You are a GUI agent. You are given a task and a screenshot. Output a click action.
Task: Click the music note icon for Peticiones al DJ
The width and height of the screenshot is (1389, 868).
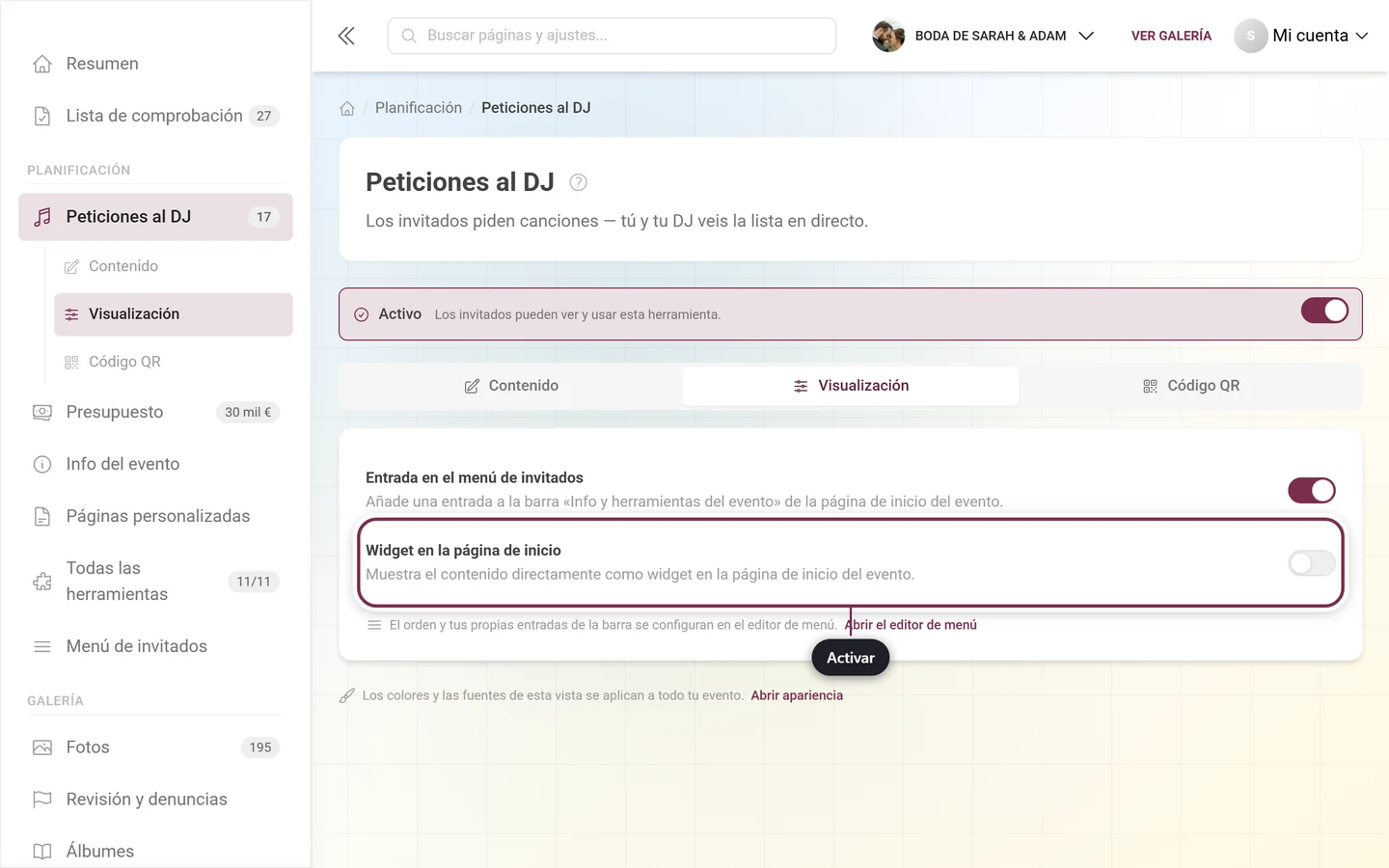click(42, 217)
